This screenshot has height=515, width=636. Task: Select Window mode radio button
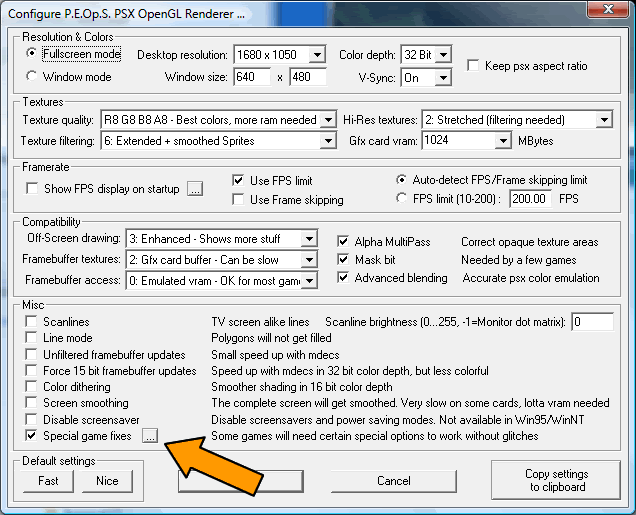pos(31,76)
